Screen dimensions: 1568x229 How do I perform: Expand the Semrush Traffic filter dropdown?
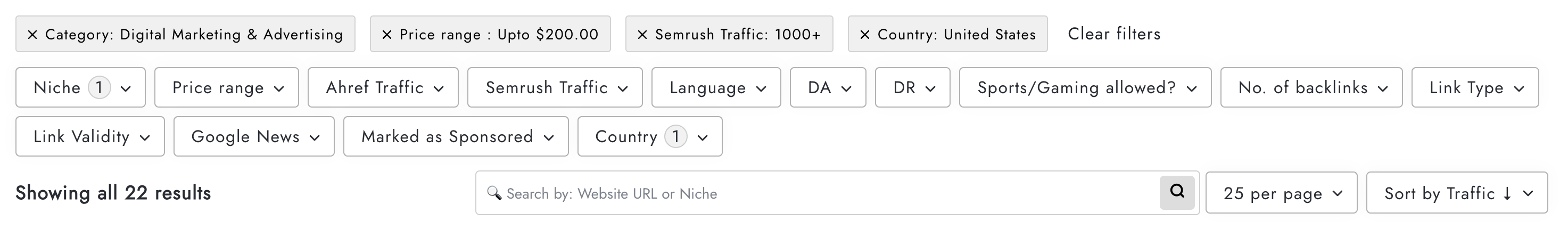555,88
